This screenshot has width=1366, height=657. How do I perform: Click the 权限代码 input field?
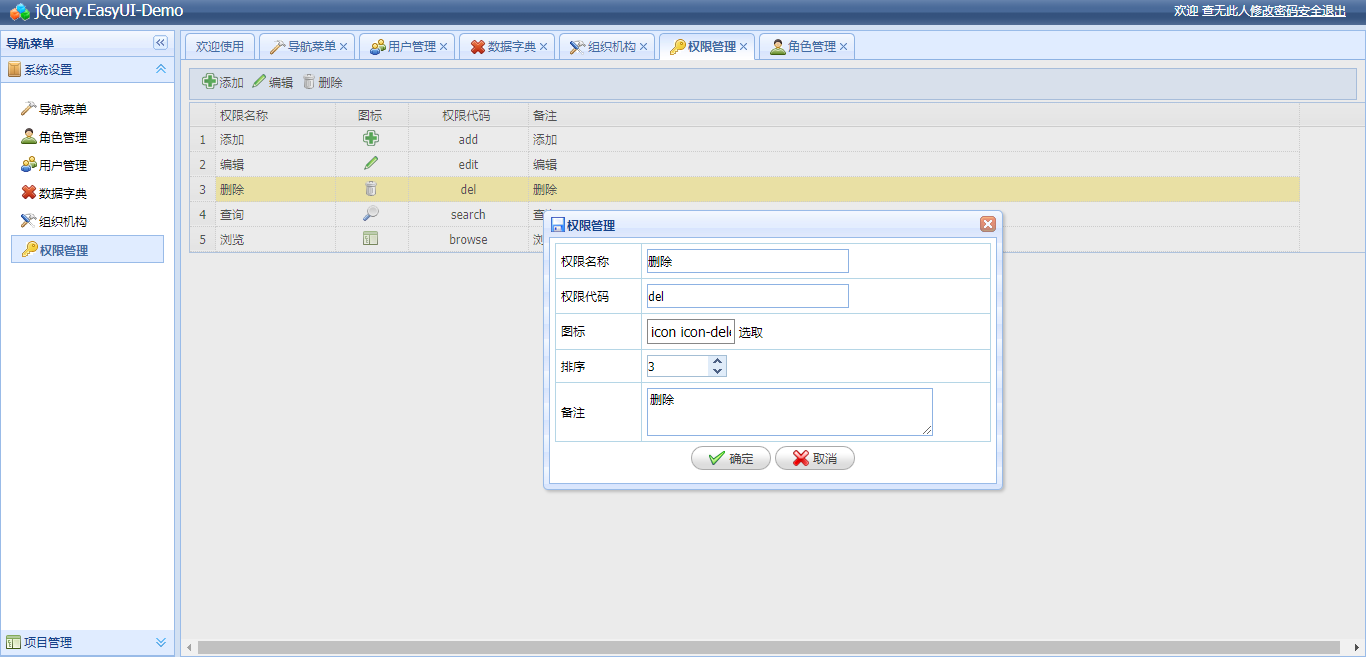click(x=748, y=296)
